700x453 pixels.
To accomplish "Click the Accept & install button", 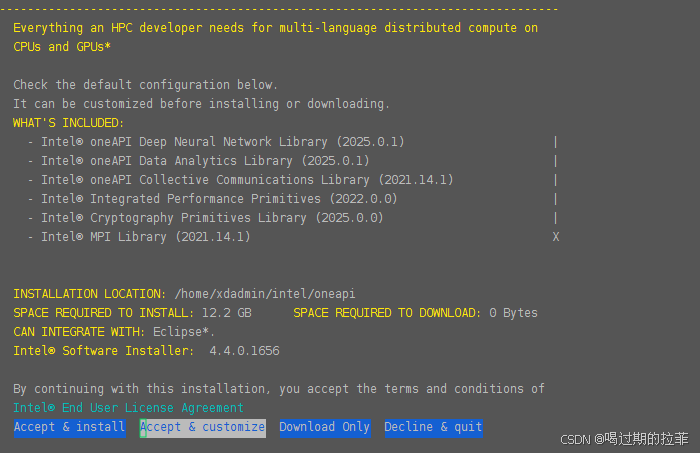I will [x=70, y=428].
